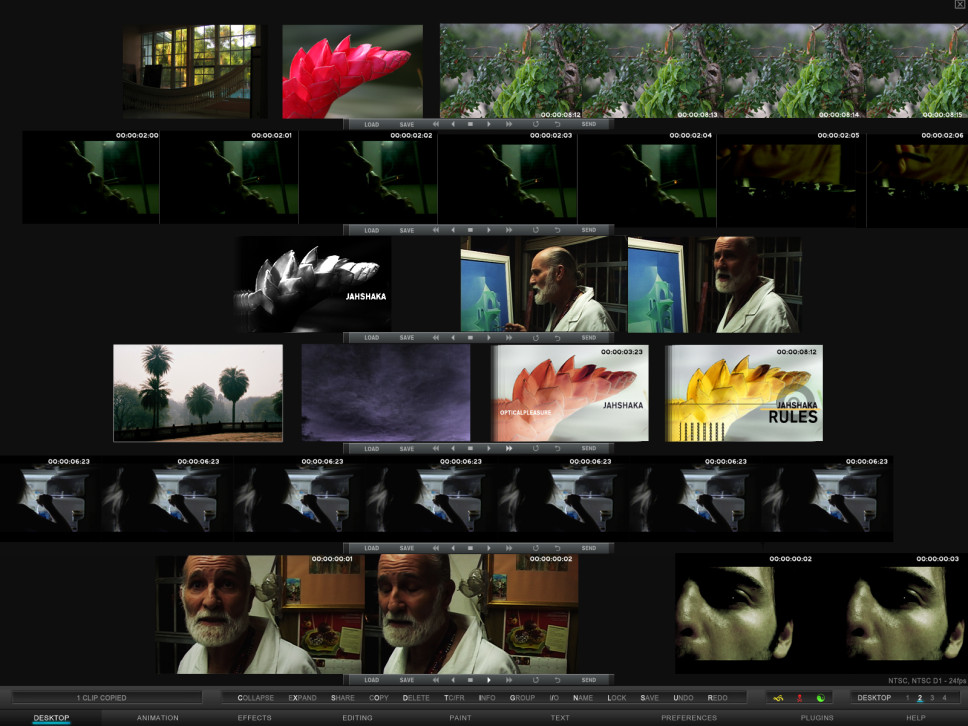
Task: Click the Info button
Action: [487, 698]
